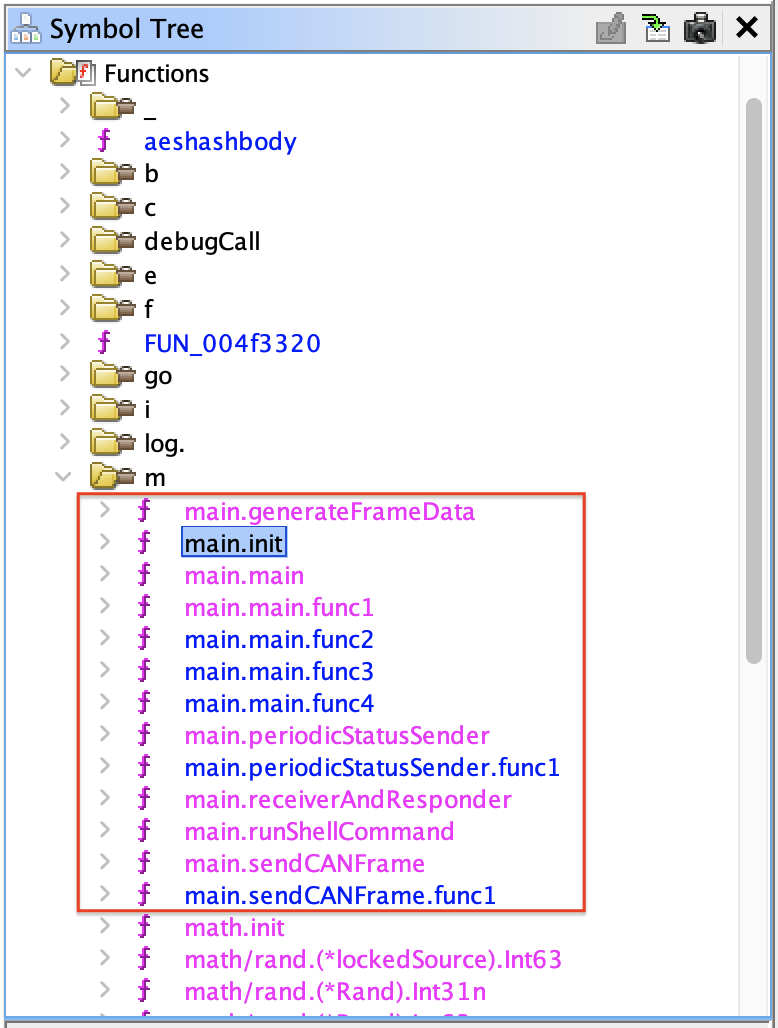Select the aeshashbody function
The height and width of the screenshot is (1028, 778).
pos(220,142)
